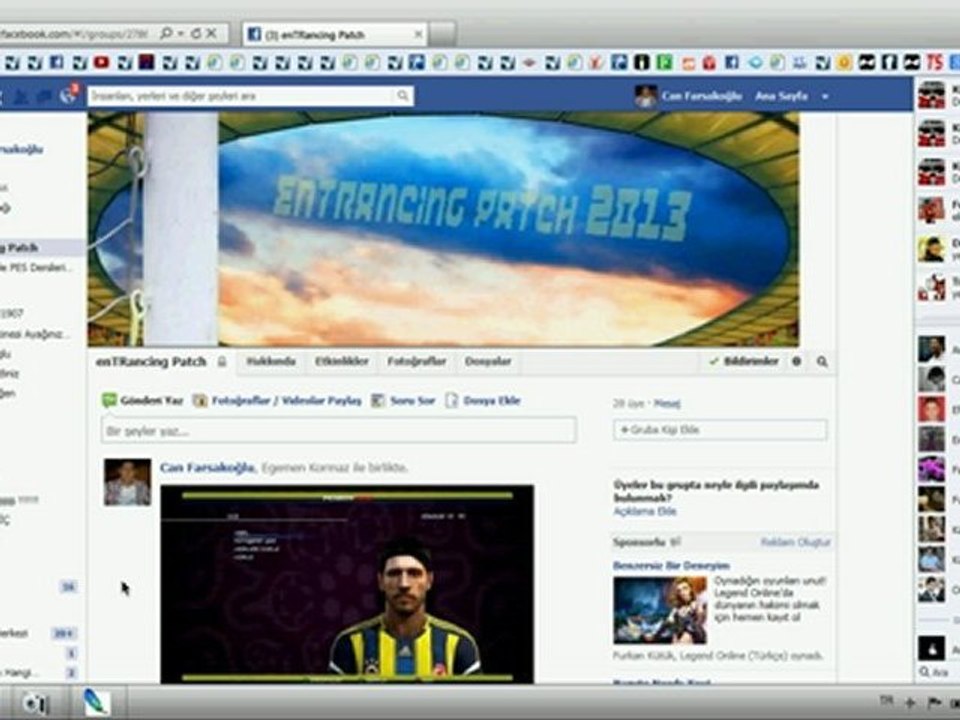The image size is (960, 720).
Task: Select the highlighted Patch group in left sidebar
Action: click(42, 248)
